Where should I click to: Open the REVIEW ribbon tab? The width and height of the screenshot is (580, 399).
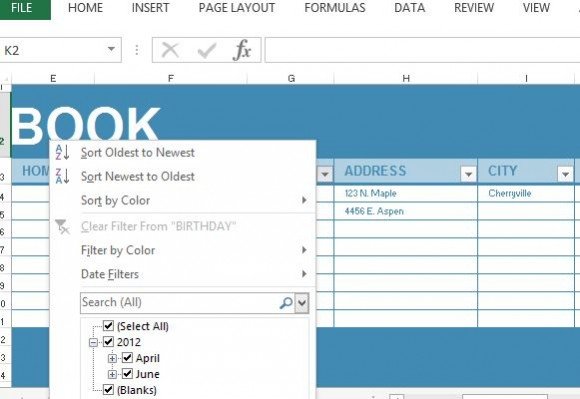pyautogui.click(x=474, y=8)
